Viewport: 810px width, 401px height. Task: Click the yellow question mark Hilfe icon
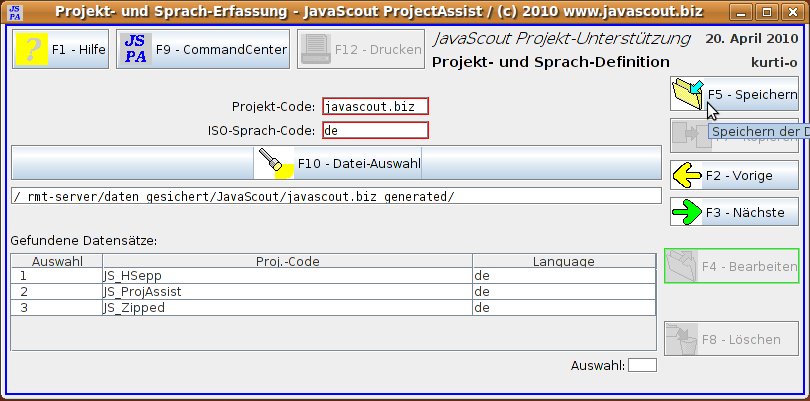[33, 48]
